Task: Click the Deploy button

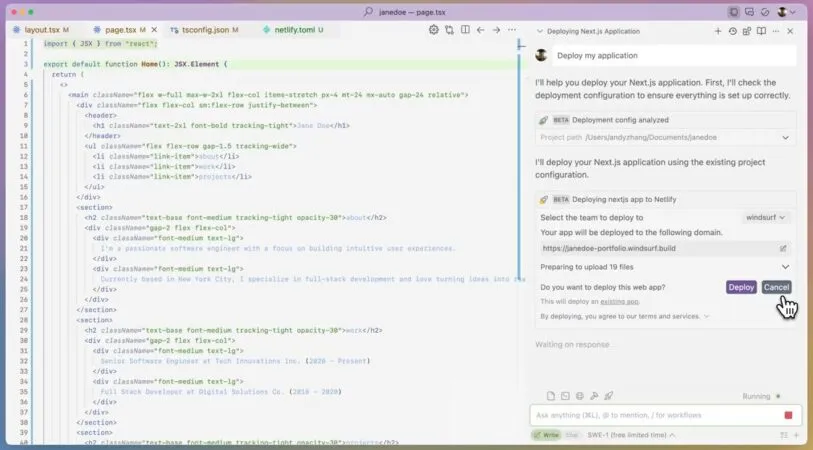Action: click(x=741, y=287)
